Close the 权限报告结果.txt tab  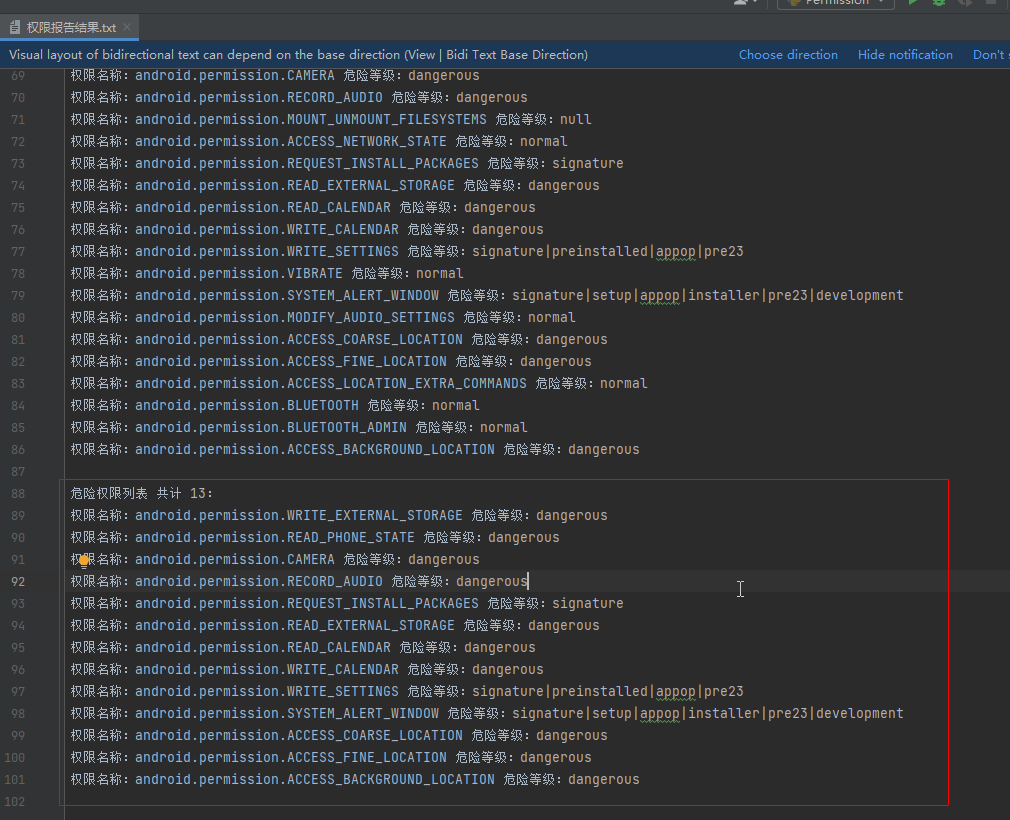[x=126, y=28]
